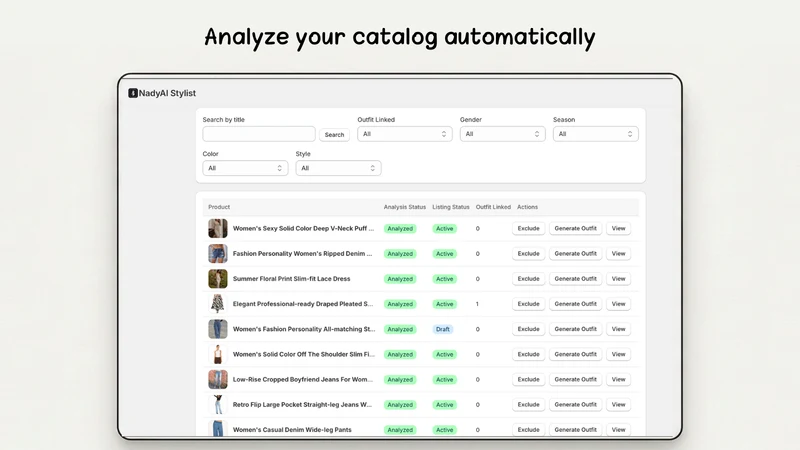Open the Color filter dropdown

click(245, 168)
